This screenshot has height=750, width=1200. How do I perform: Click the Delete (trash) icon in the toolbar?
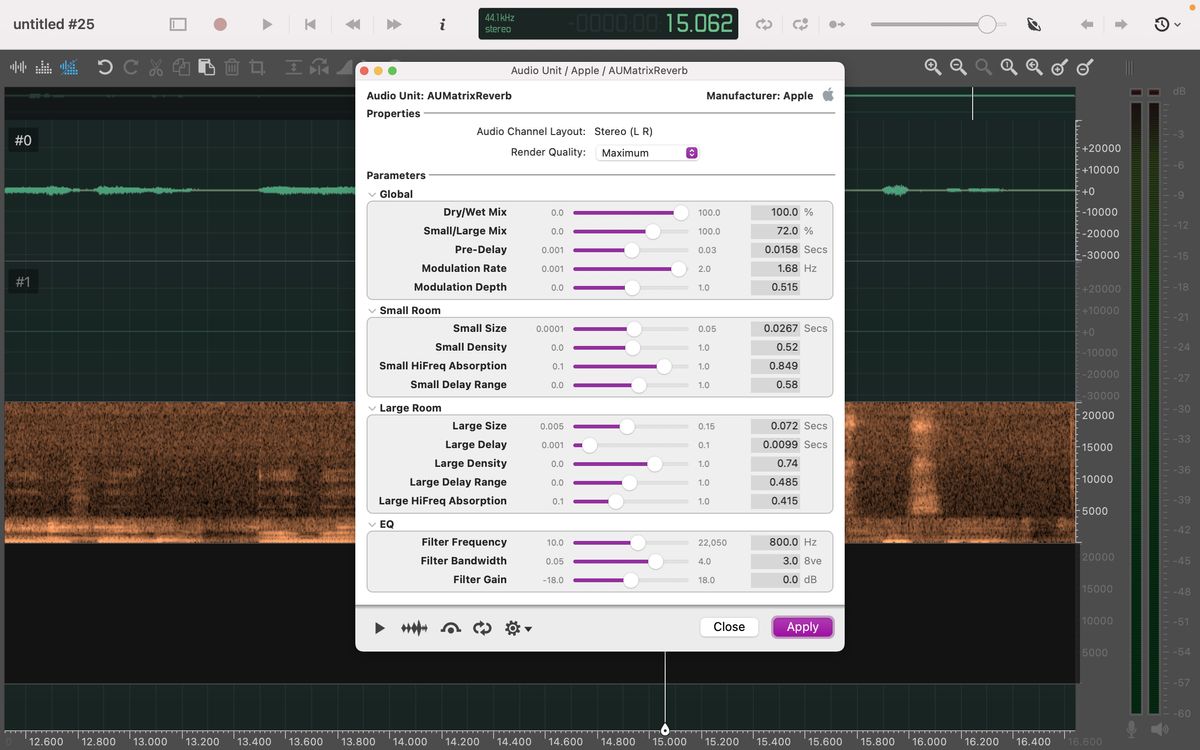[231, 67]
